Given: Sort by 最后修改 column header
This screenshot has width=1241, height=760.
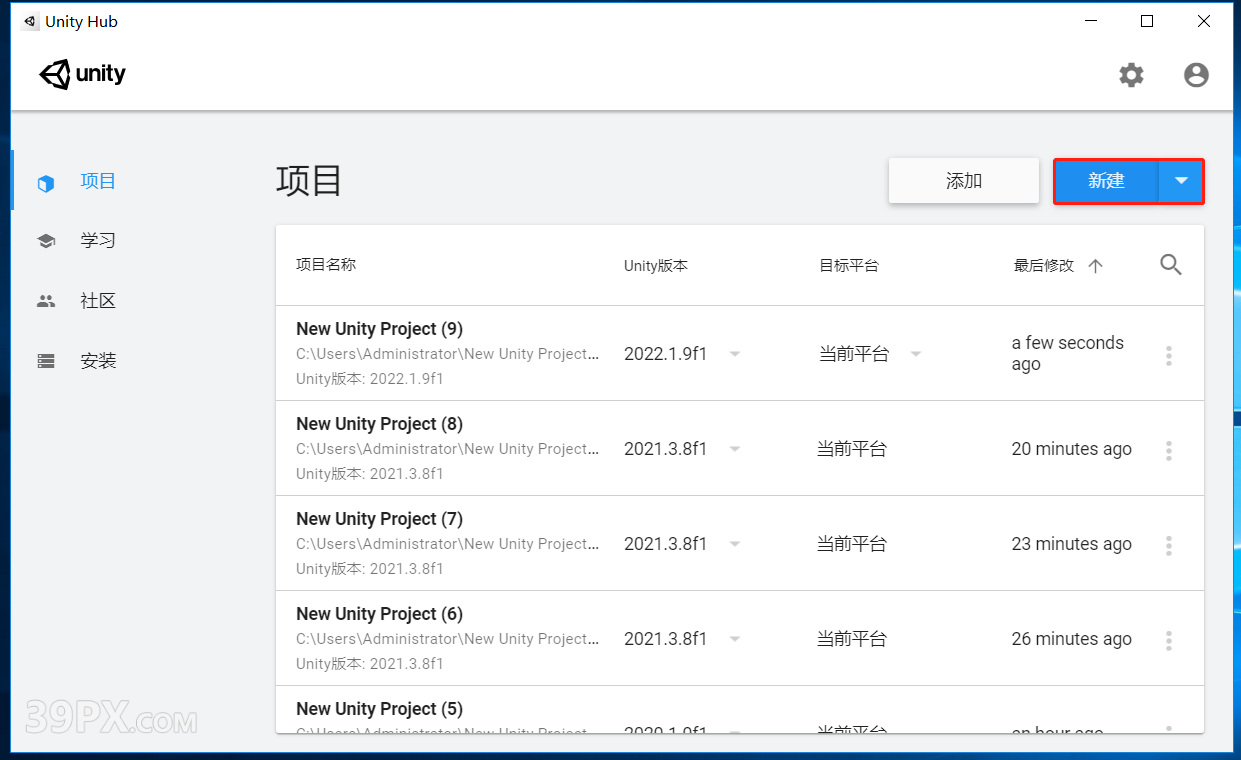Looking at the screenshot, I should (x=1044, y=266).
